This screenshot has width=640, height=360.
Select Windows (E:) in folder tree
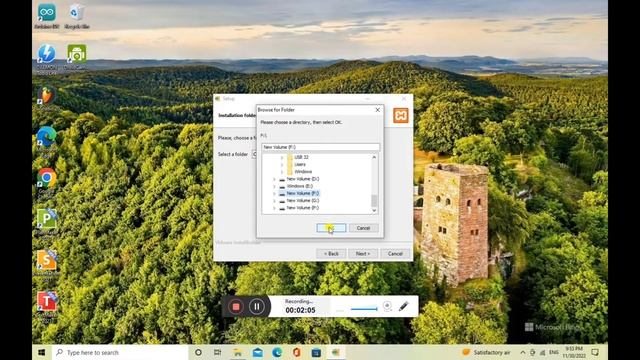[x=300, y=186]
